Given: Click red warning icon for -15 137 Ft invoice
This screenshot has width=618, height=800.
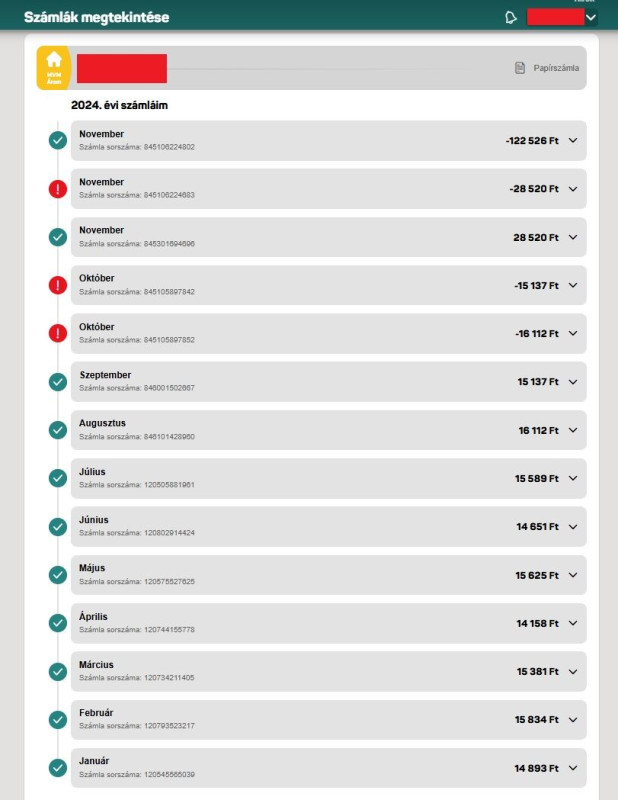Looking at the screenshot, I should coord(58,285).
